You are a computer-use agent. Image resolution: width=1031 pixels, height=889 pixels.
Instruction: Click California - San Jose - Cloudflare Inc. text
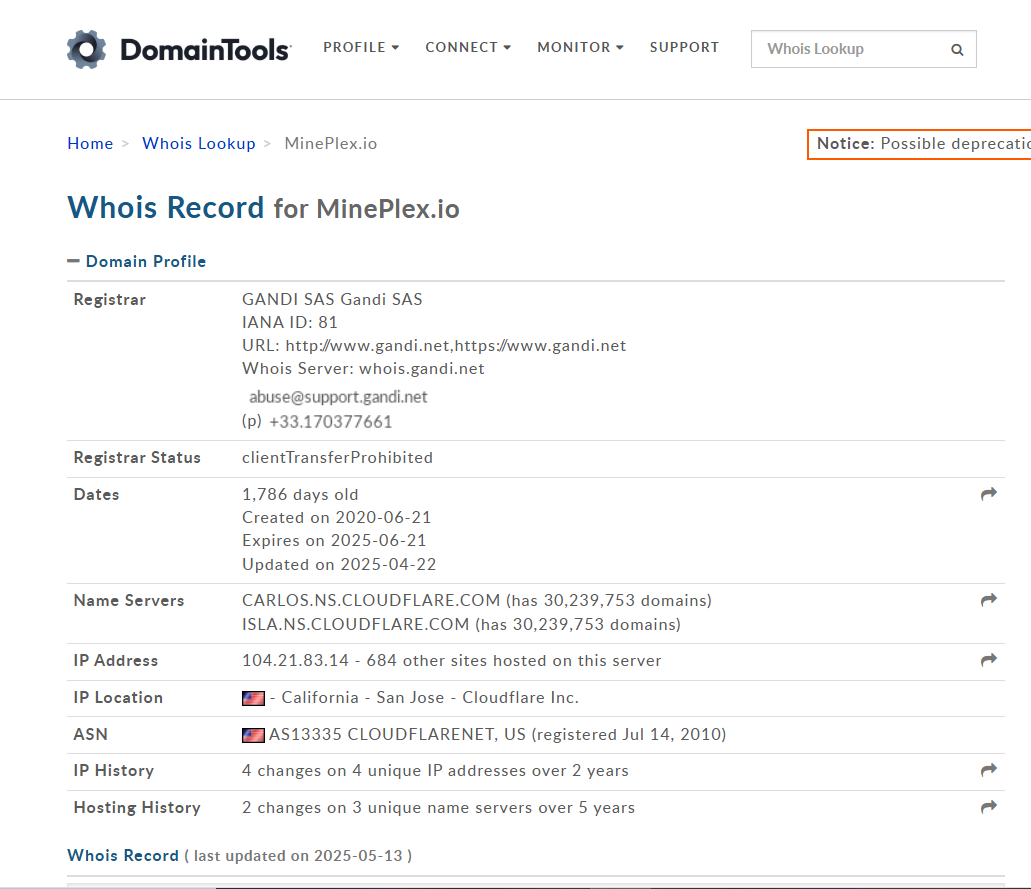point(430,698)
